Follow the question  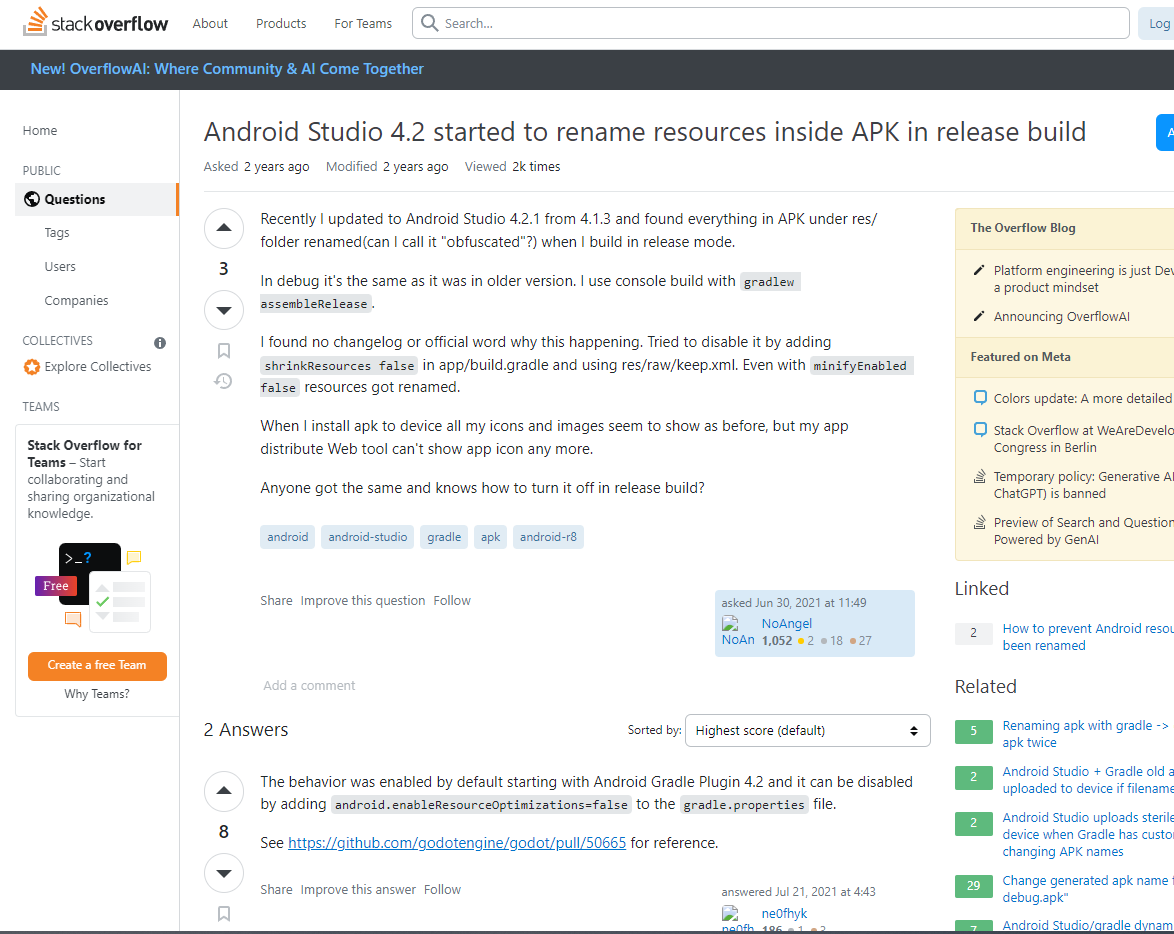tap(452, 601)
